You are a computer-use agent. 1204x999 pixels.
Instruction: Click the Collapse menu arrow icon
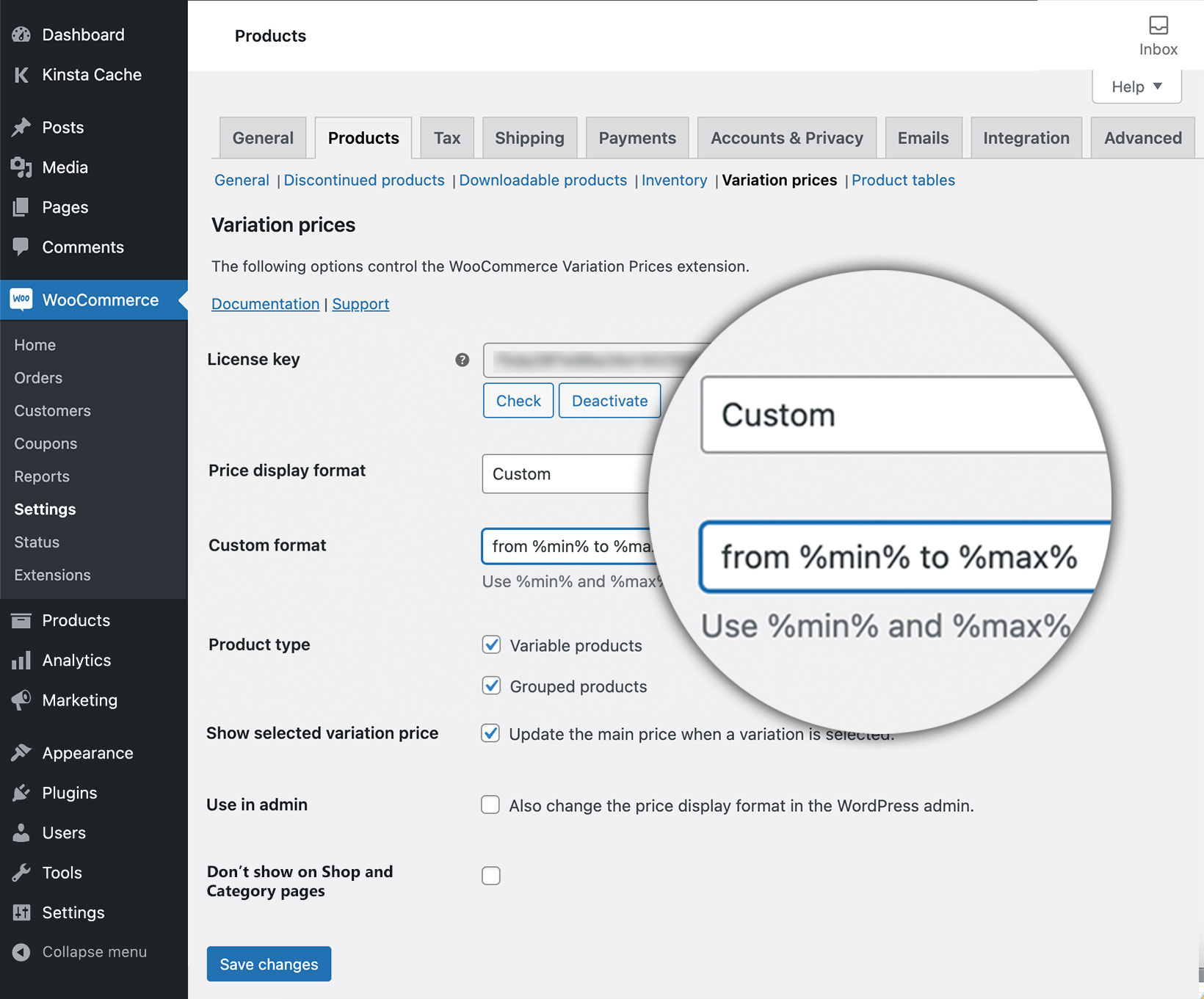pos(21,952)
